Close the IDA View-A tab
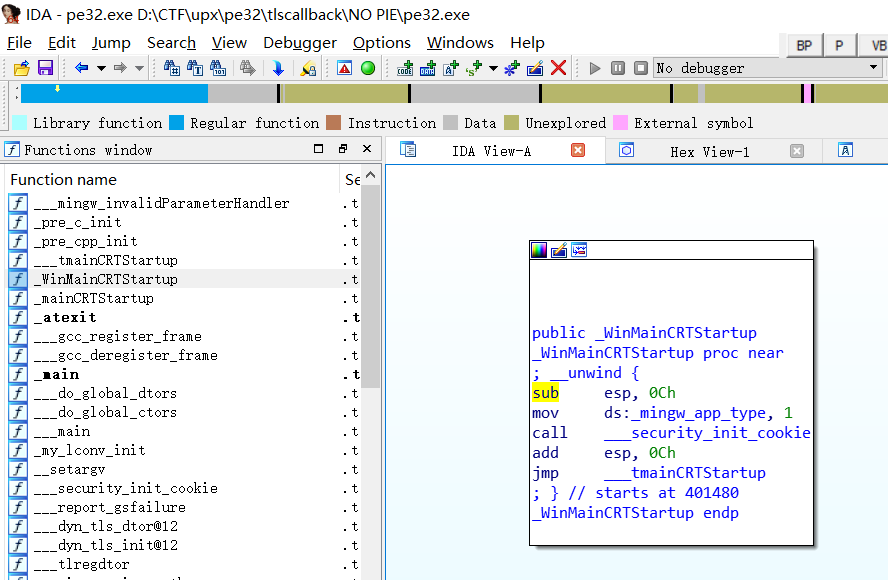The image size is (888, 580). pos(577,150)
